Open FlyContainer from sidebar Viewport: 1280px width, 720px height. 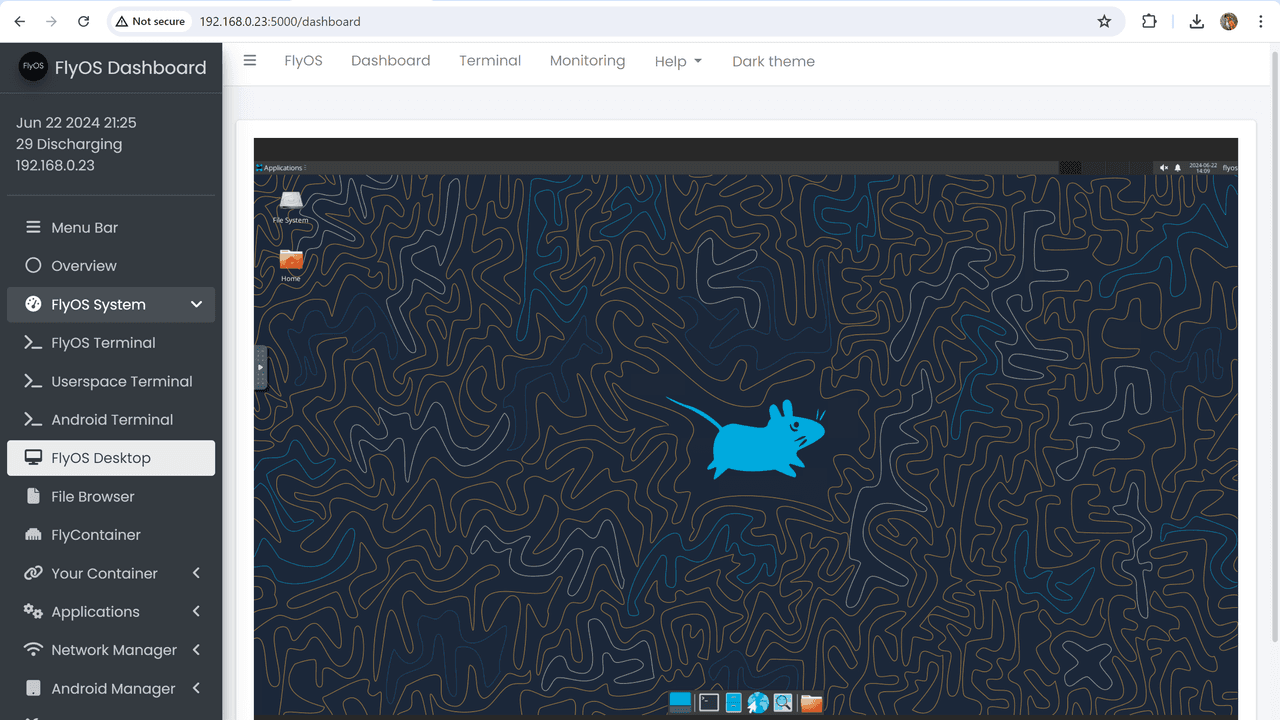pos(111,535)
